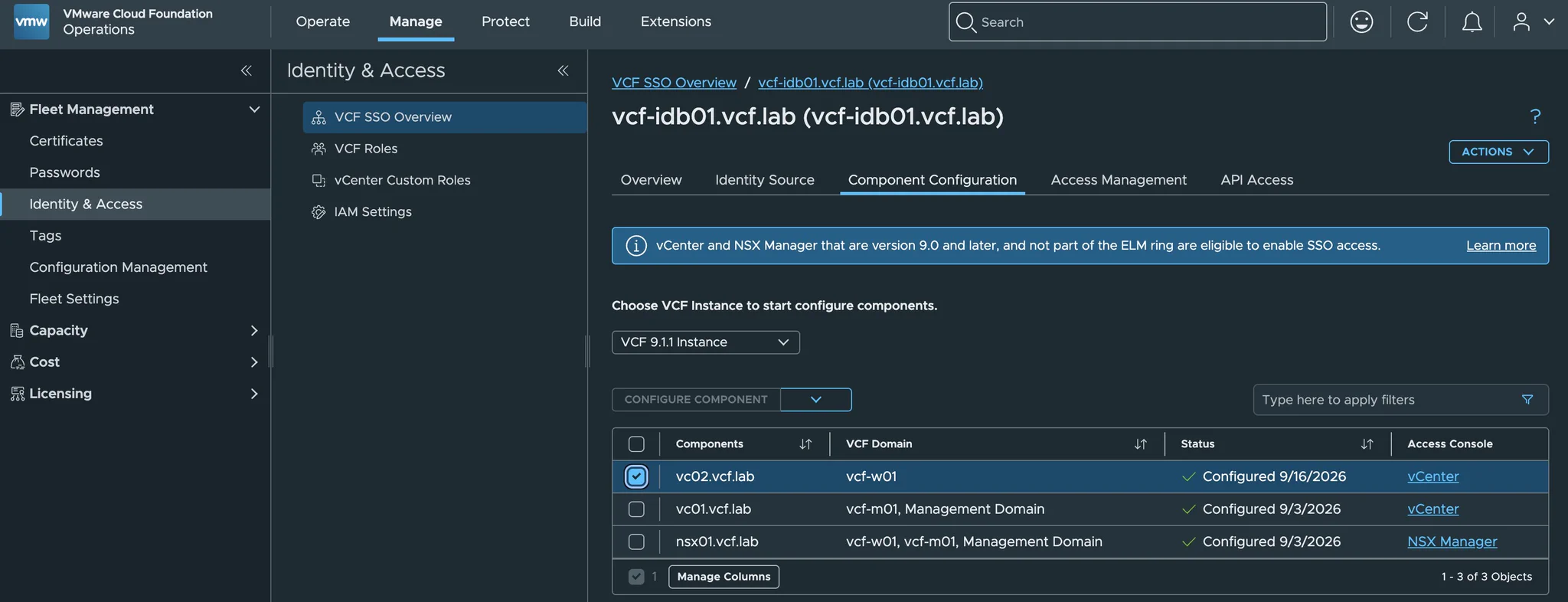Screen dimensions: 1568x602
Task: Switch to the Operate menu
Action: (323, 21)
